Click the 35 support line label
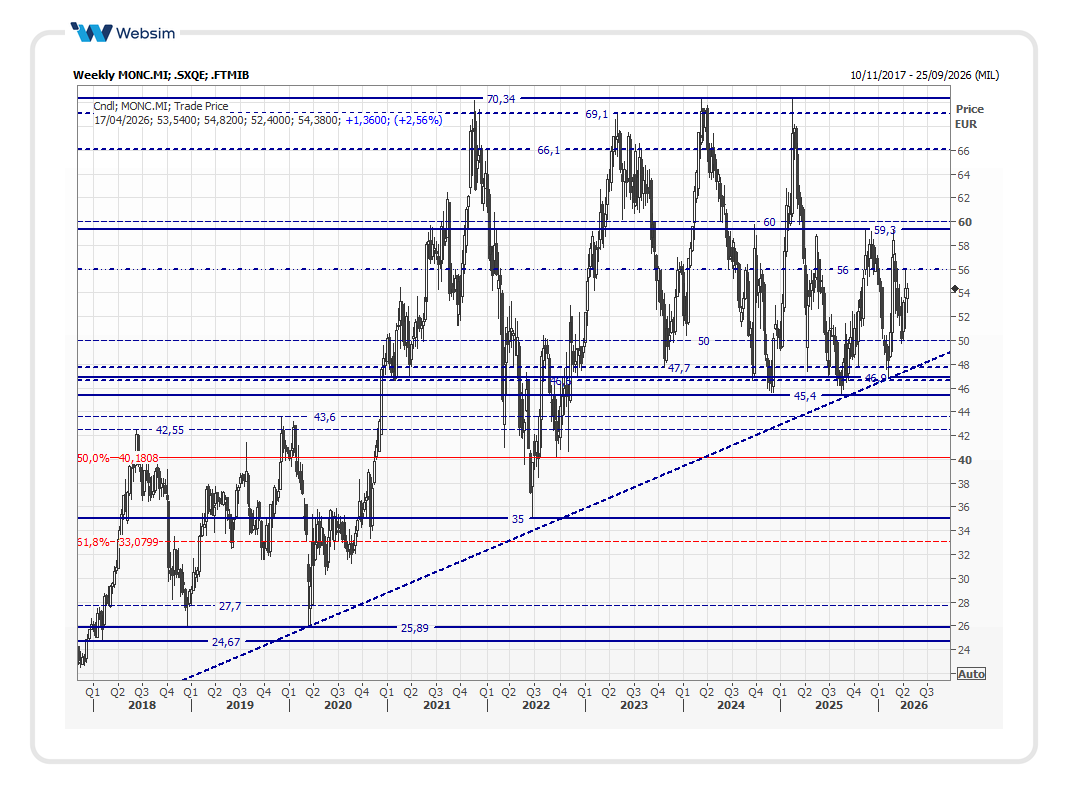This screenshot has width=1068, height=794. click(517, 519)
